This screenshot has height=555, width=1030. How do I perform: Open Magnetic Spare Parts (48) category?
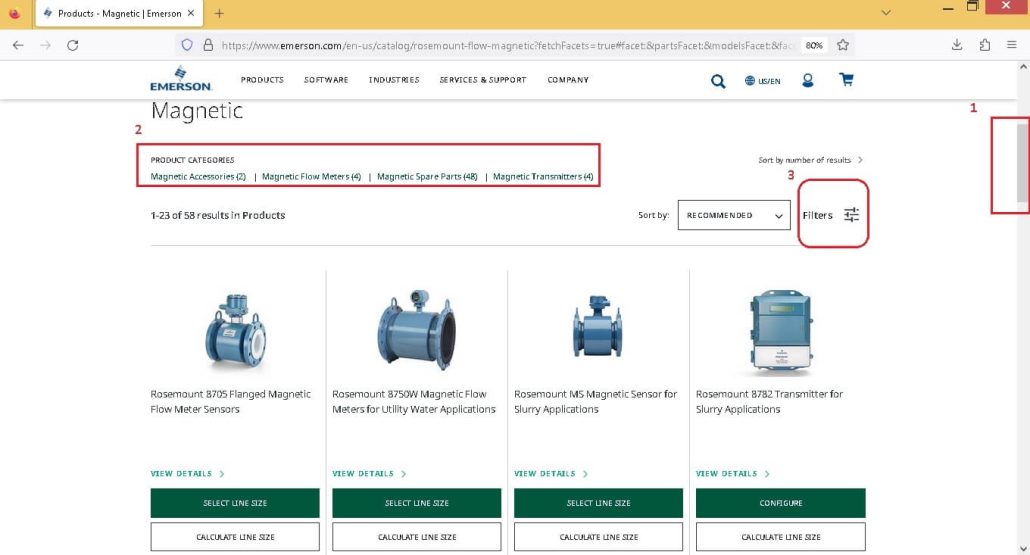427,177
